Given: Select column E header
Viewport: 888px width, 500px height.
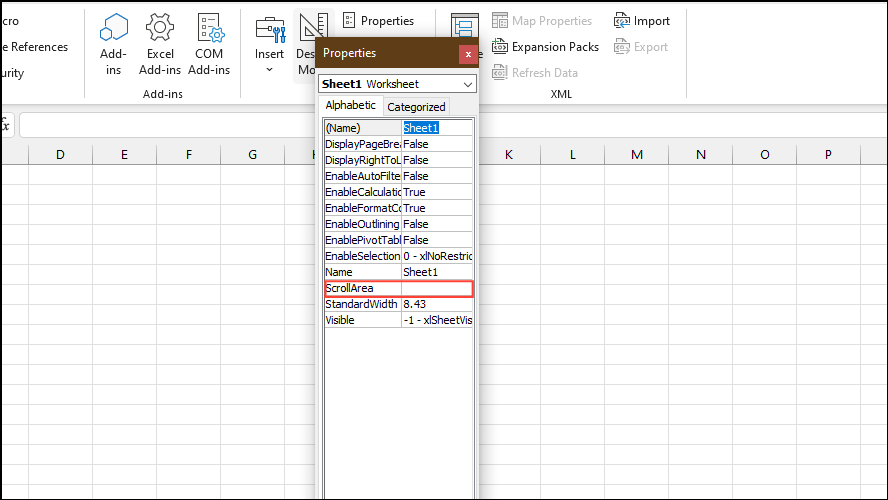Looking at the screenshot, I should pyautogui.click(x=124, y=155).
